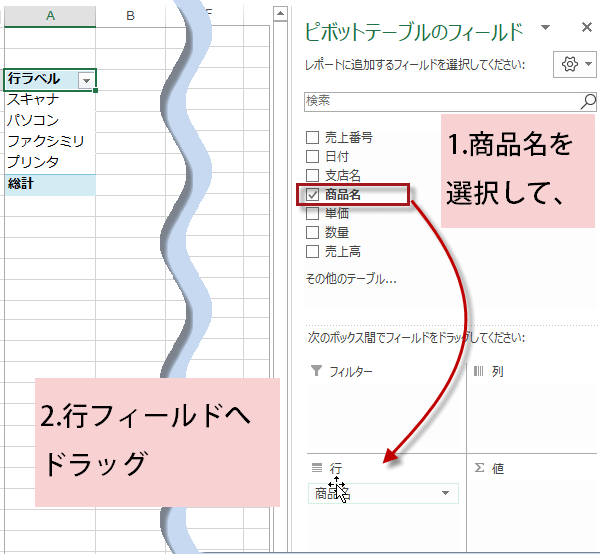Screen dimensions: 600x554
Task: Select the 数量 field checkbox
Action: click(313, 232)
